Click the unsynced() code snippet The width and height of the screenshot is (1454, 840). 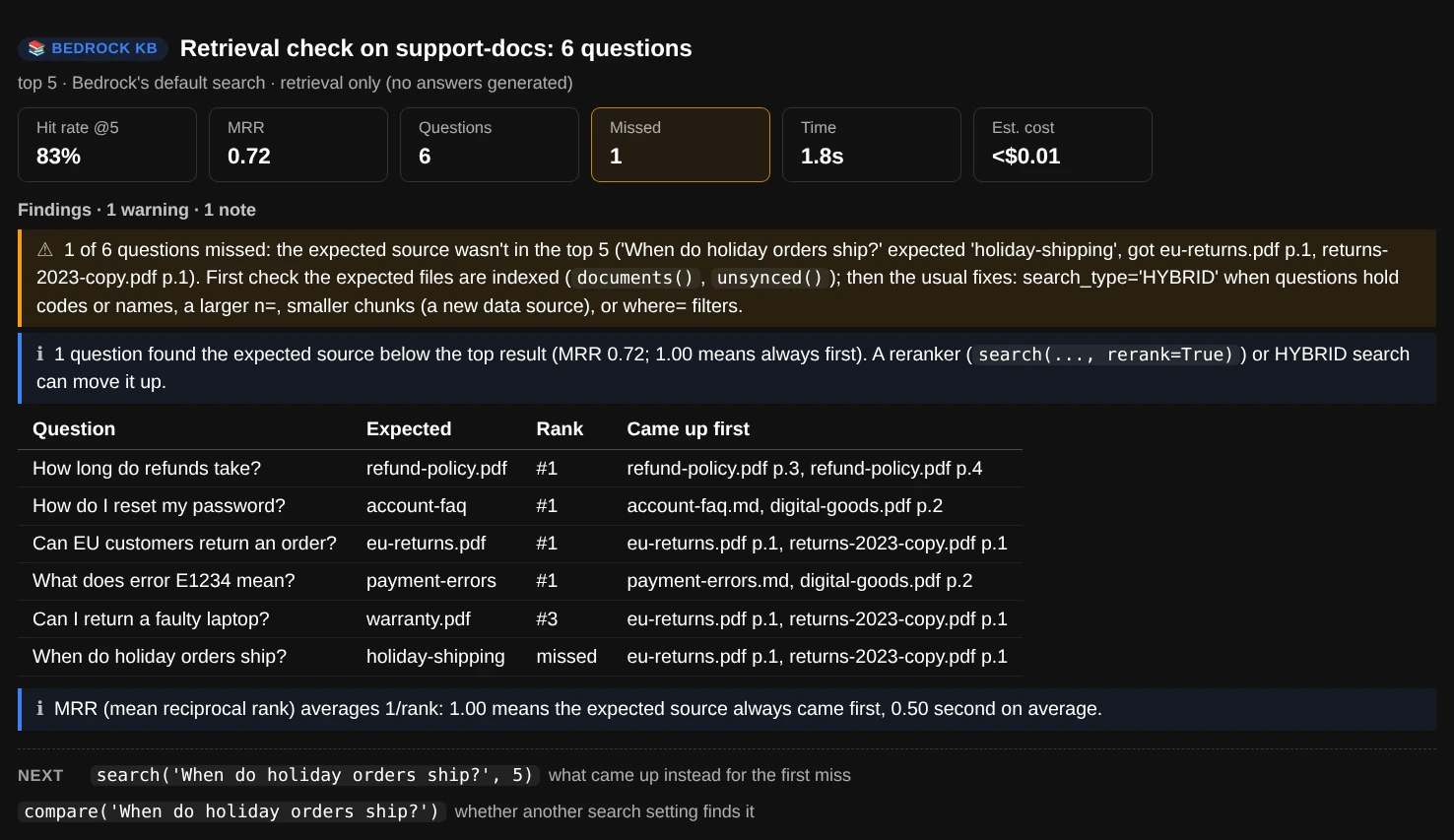[769, 278]
